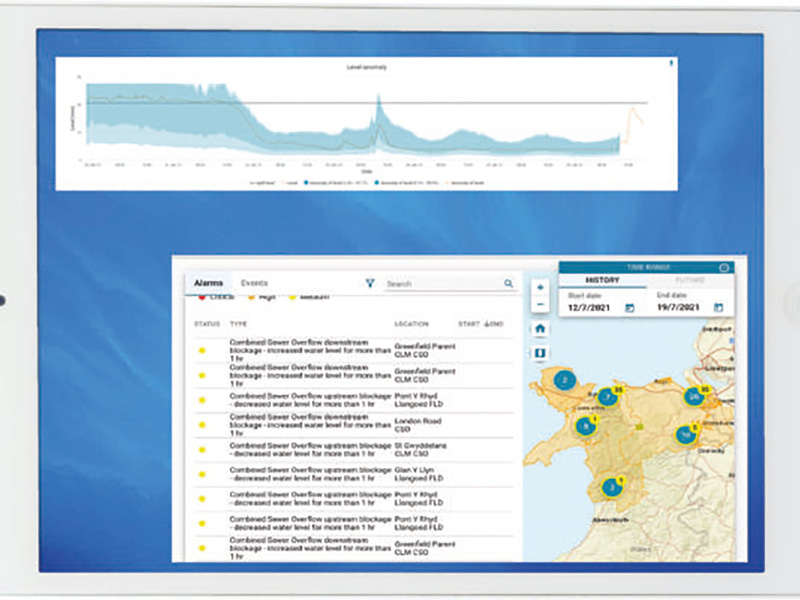Sort alarms by END column
This screenshot has height=600, width=800.
click(495, 324)
